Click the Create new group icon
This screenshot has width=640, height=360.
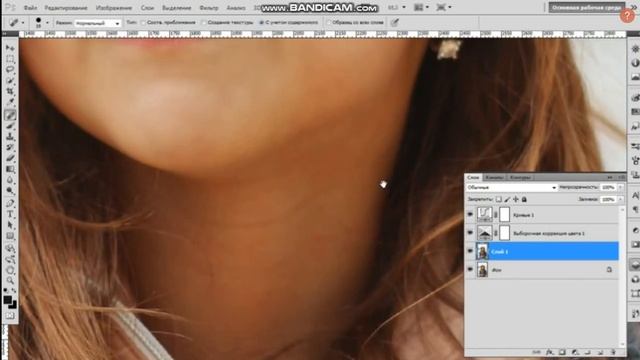pyautogui.click(x=588, y=352)
